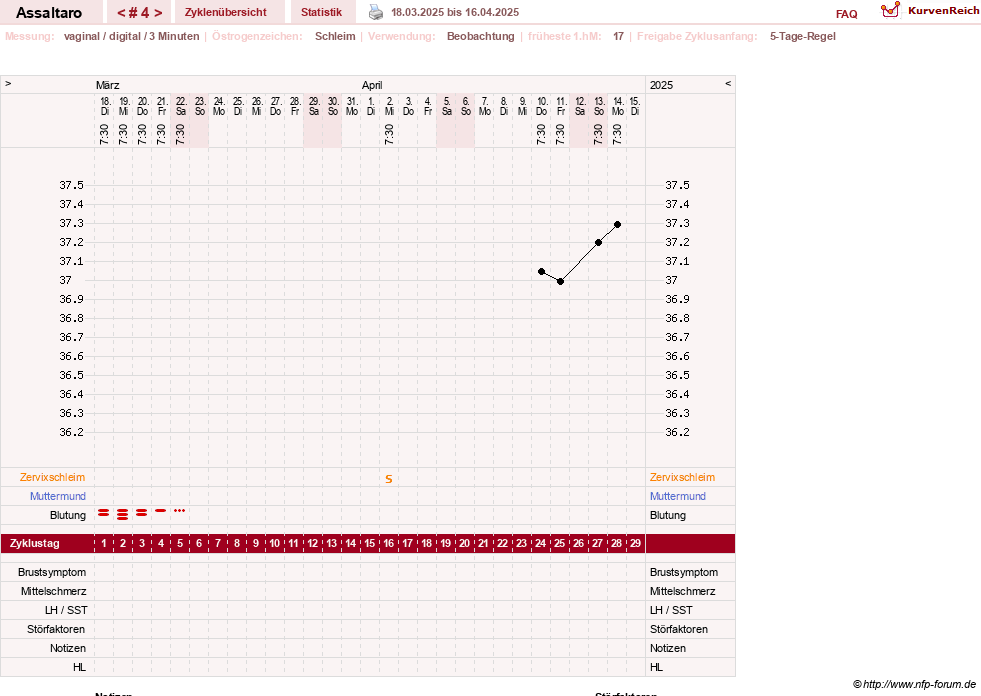Select temperature point on cycle day 24
The image size is (981, 696).
[x=542, y=272]
